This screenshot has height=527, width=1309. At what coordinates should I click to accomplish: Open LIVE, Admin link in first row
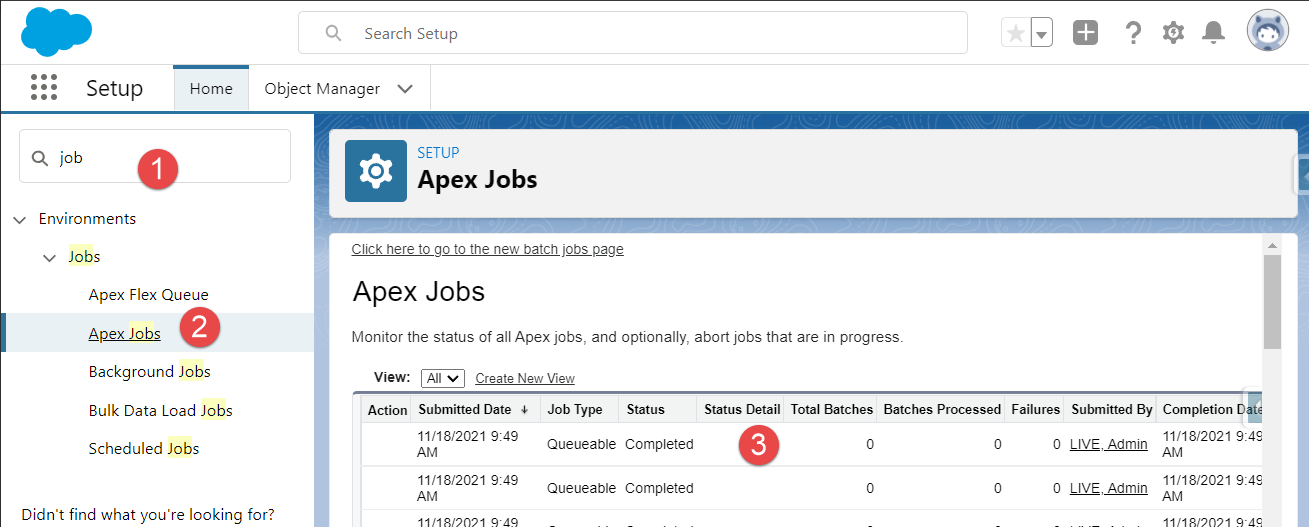point(1109,444)
